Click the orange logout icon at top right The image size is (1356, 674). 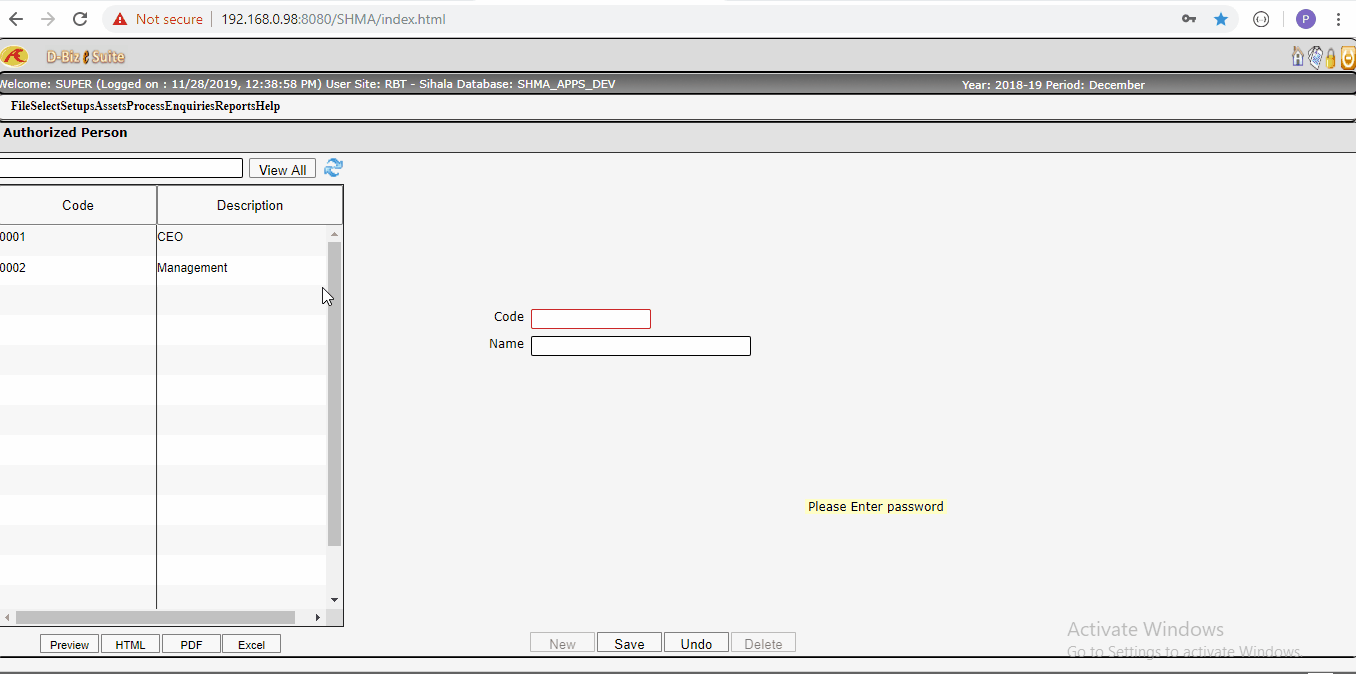1348,57
